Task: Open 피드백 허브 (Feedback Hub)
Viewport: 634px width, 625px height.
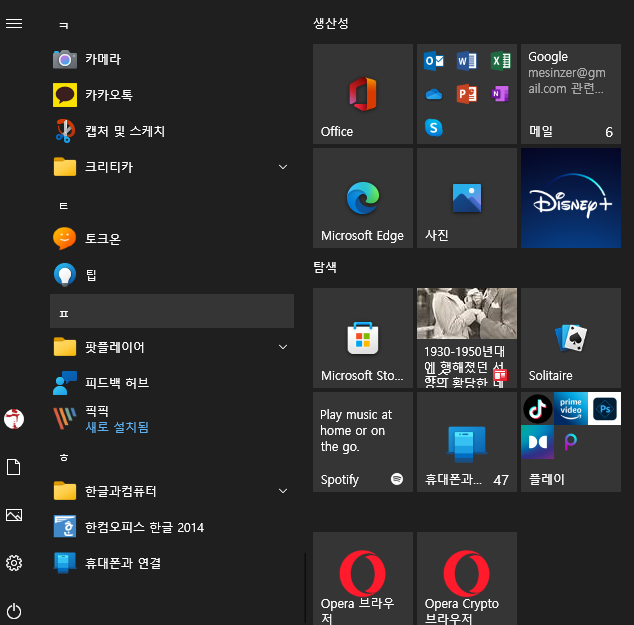Action: (172, 382)
